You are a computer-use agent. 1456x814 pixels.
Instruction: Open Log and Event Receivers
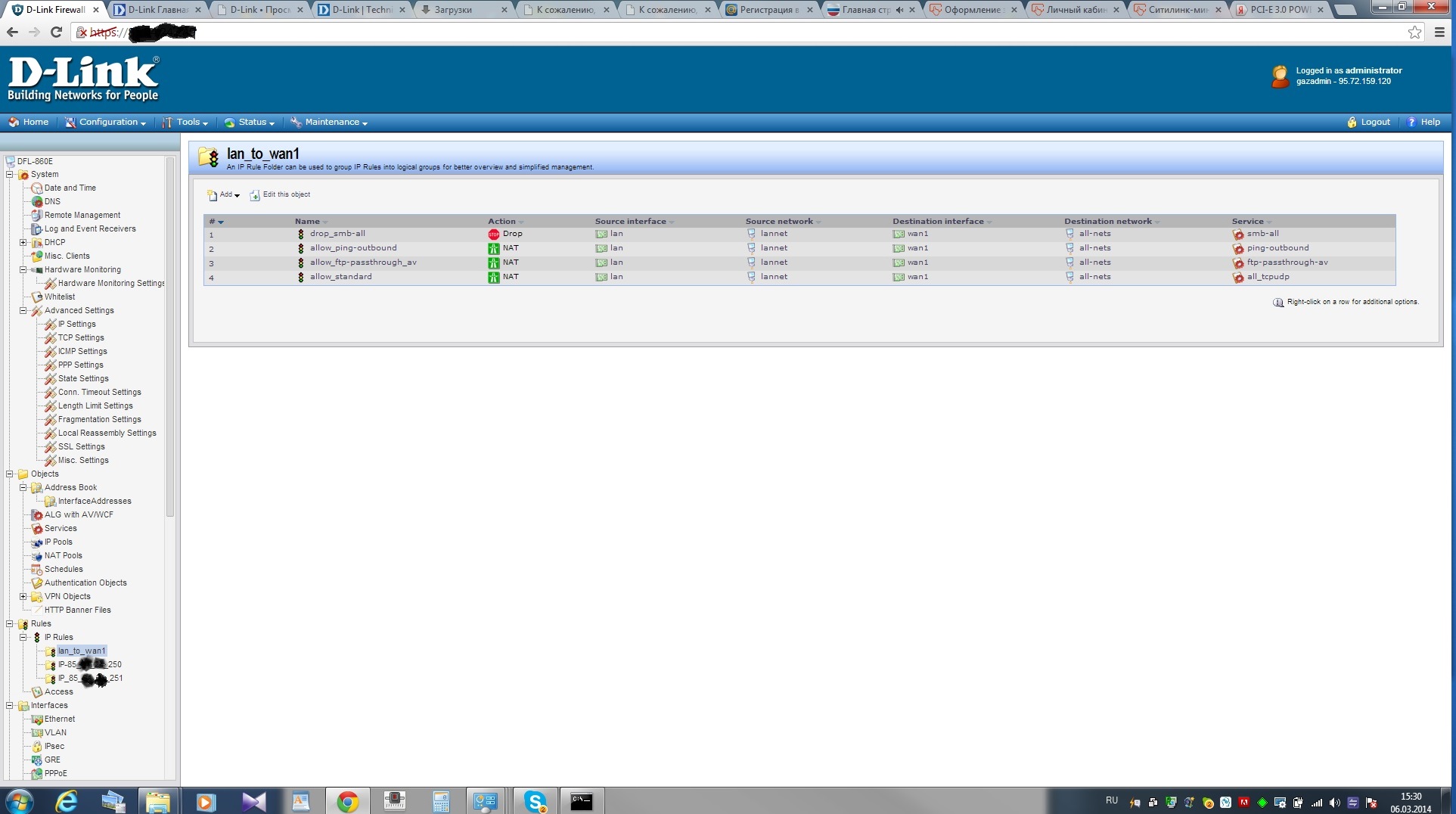[x=90, y=229]
